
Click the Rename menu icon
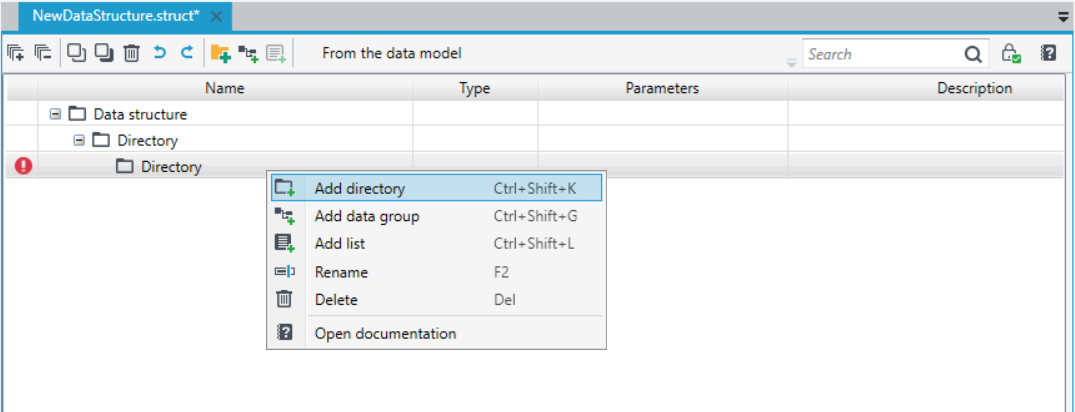coord(284,272)
